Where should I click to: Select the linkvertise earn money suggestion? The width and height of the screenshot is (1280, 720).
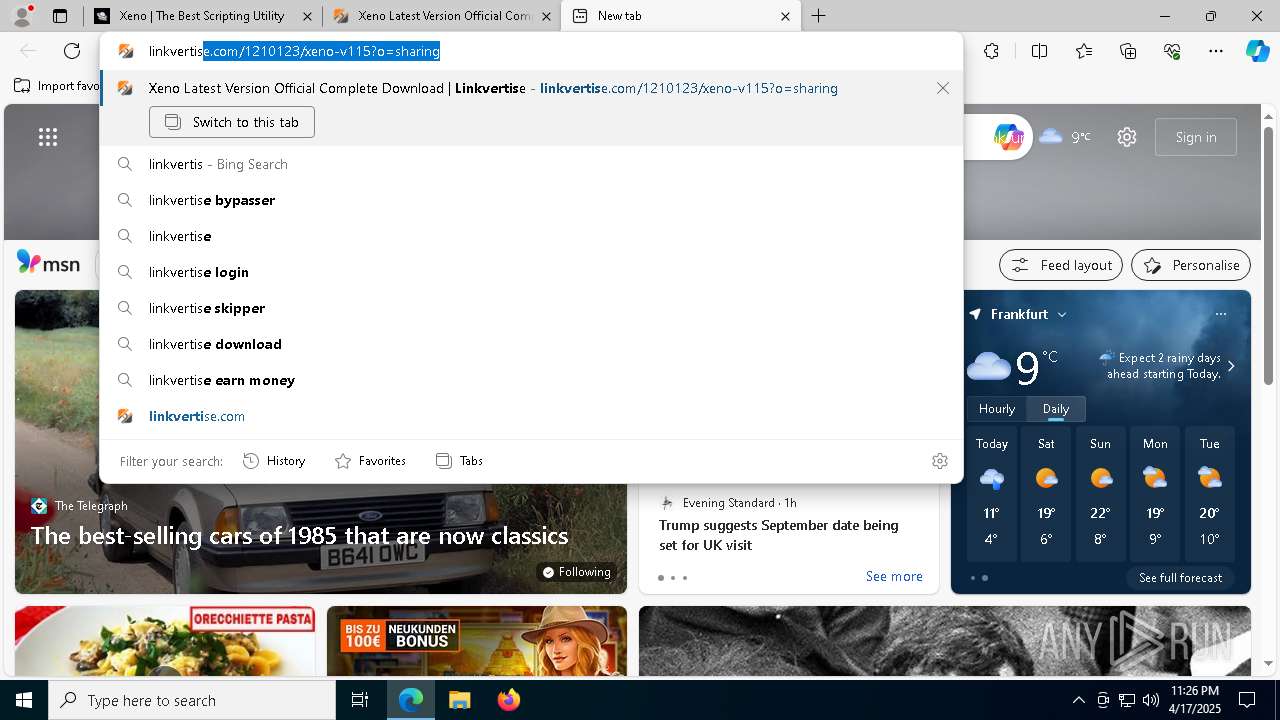(x=531, y=380)
